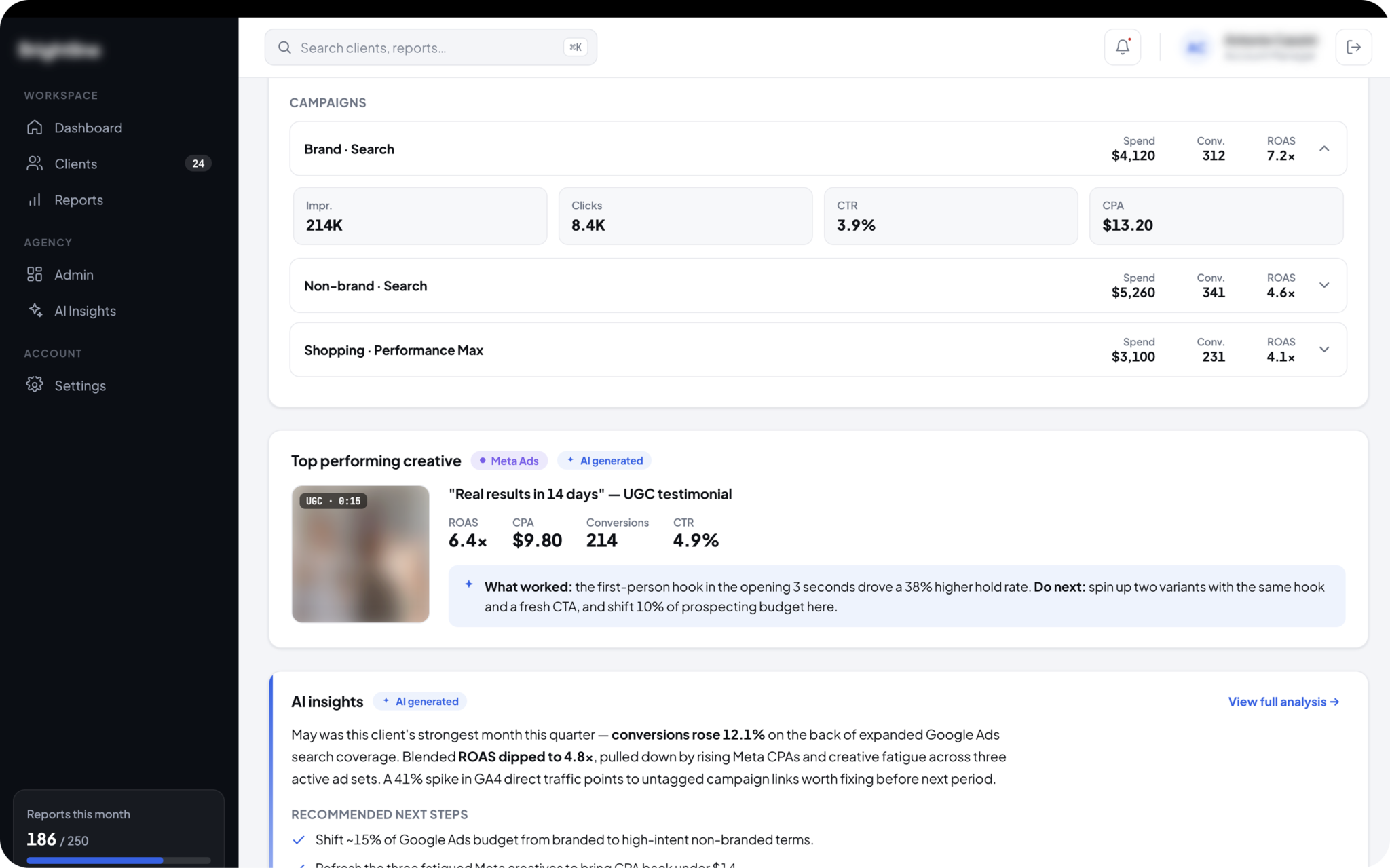Click the Reports bar chart icon
The image size is (1390, 868).
point(35,200)
